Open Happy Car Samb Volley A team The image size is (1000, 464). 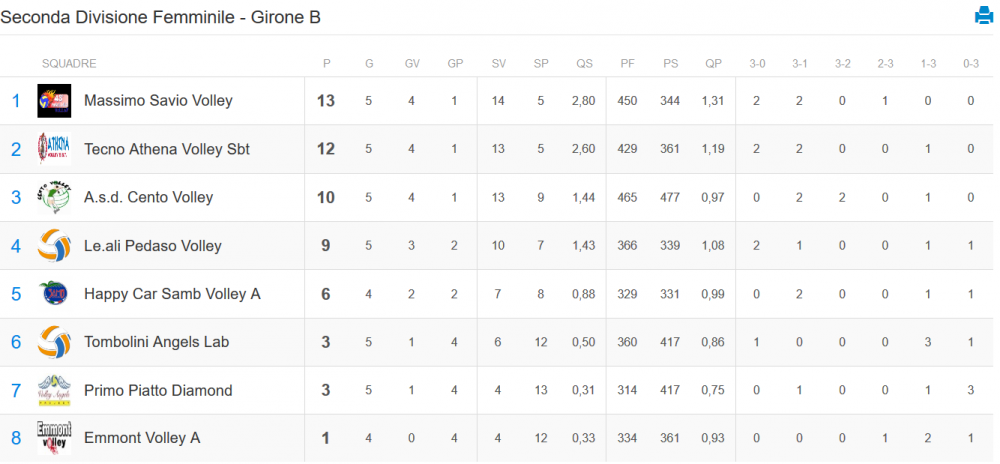click(x=172, y=294)
